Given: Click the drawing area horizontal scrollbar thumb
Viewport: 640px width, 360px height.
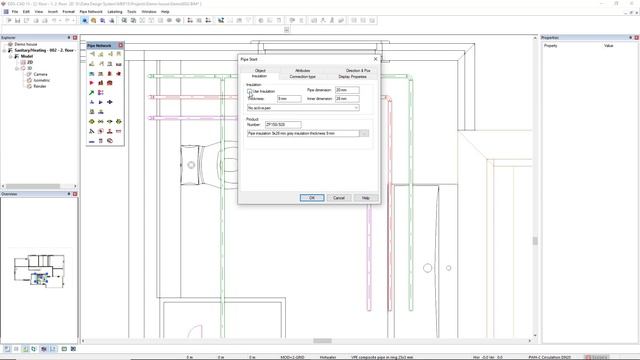Looking at the screenshot, I should coord(322,341).
